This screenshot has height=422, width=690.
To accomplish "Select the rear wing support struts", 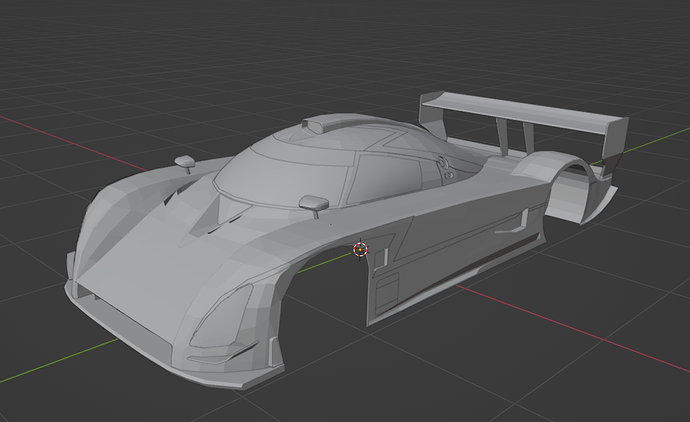I will click(x=515, y=136).
